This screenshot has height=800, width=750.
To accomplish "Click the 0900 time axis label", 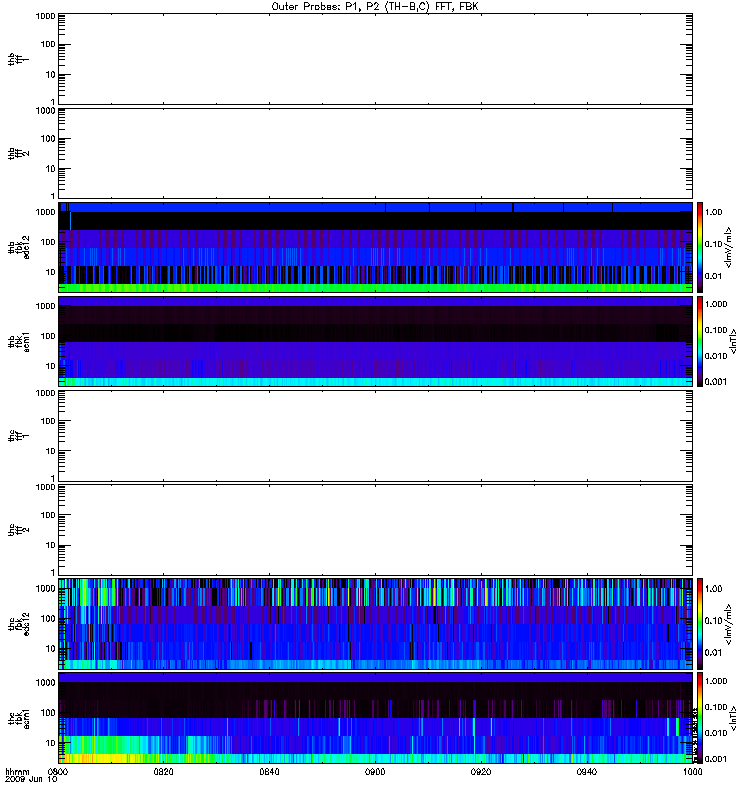I will pyautogui.click(x=375, y=771).
